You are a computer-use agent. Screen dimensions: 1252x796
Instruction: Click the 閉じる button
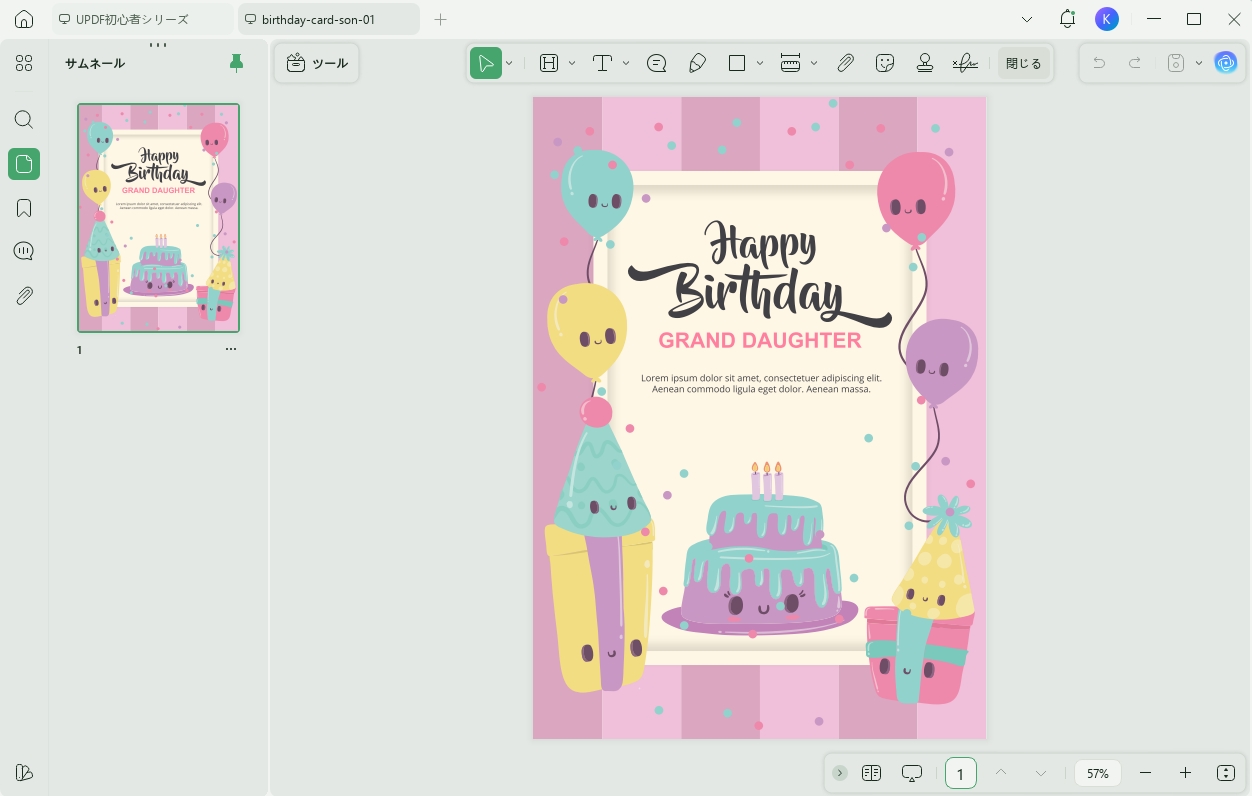[x=1023, y=63]
